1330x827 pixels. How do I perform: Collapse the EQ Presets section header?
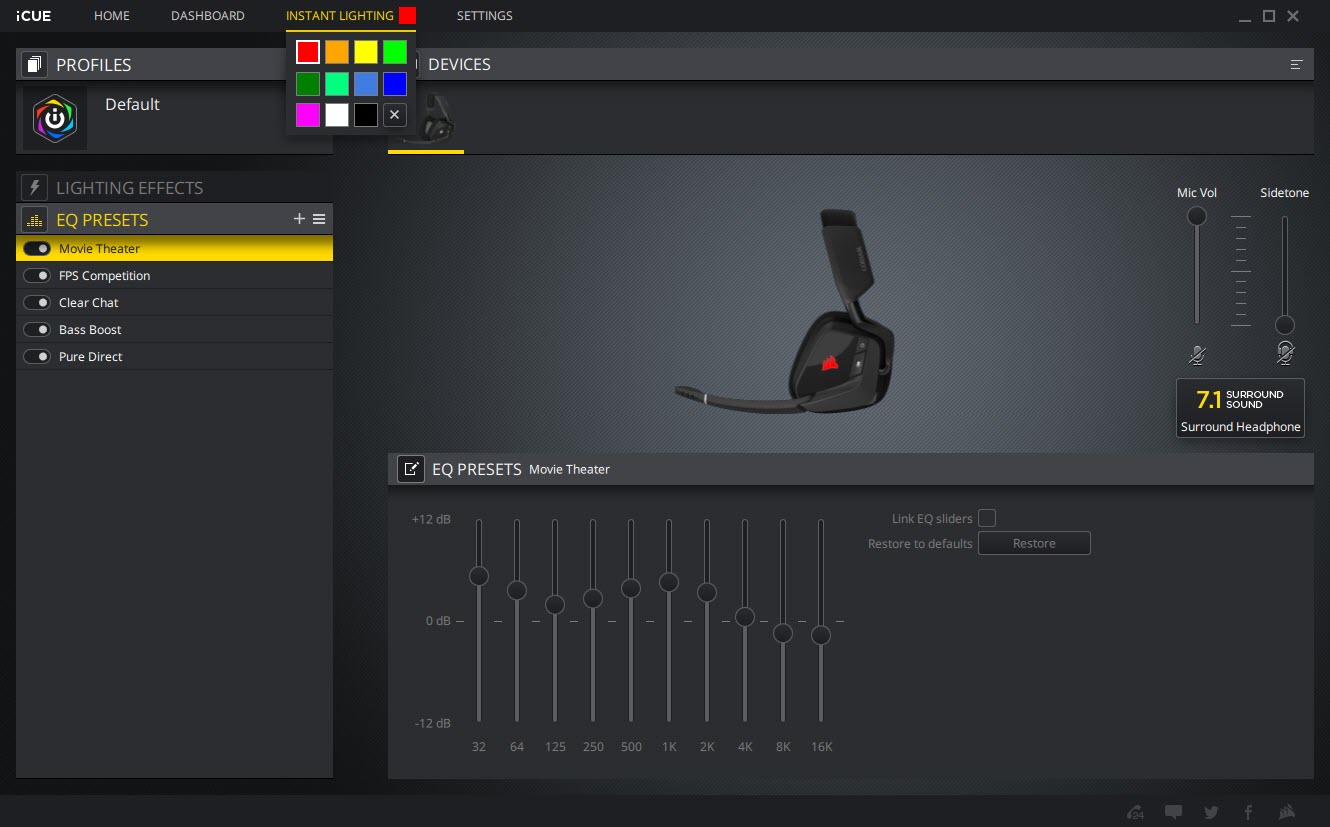175,220
